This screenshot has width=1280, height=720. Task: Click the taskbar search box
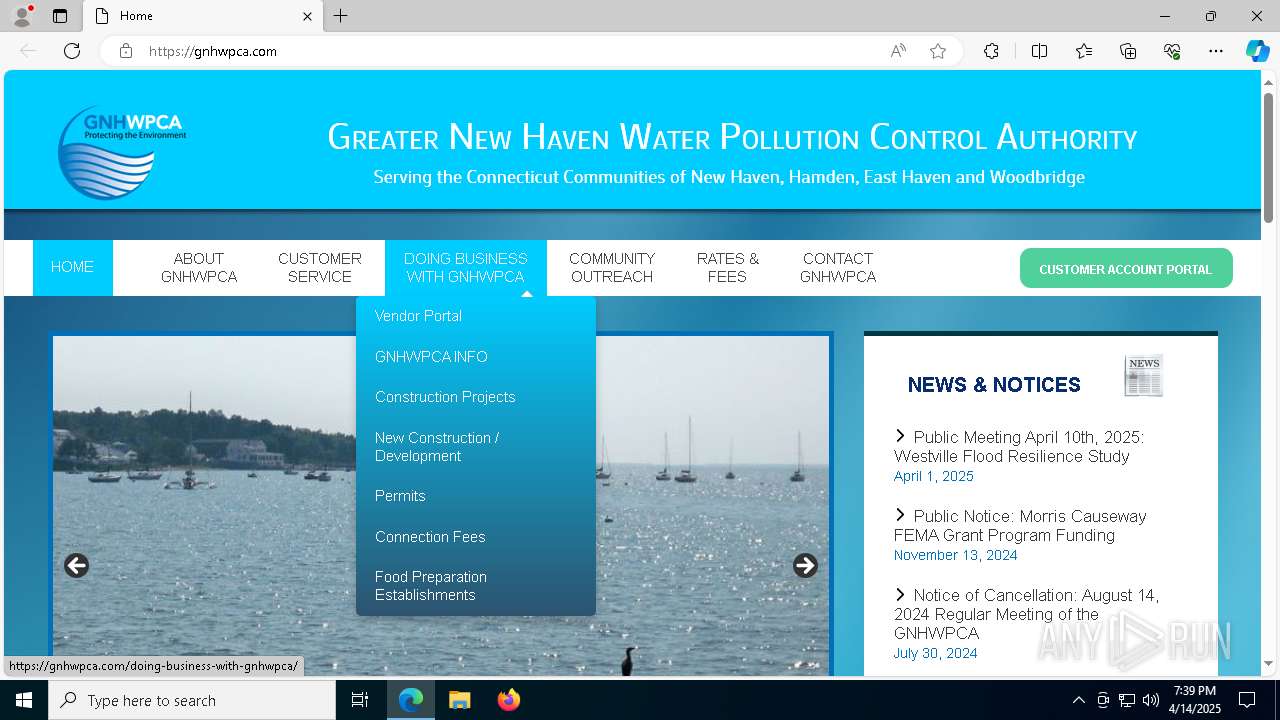coord(192,700)
